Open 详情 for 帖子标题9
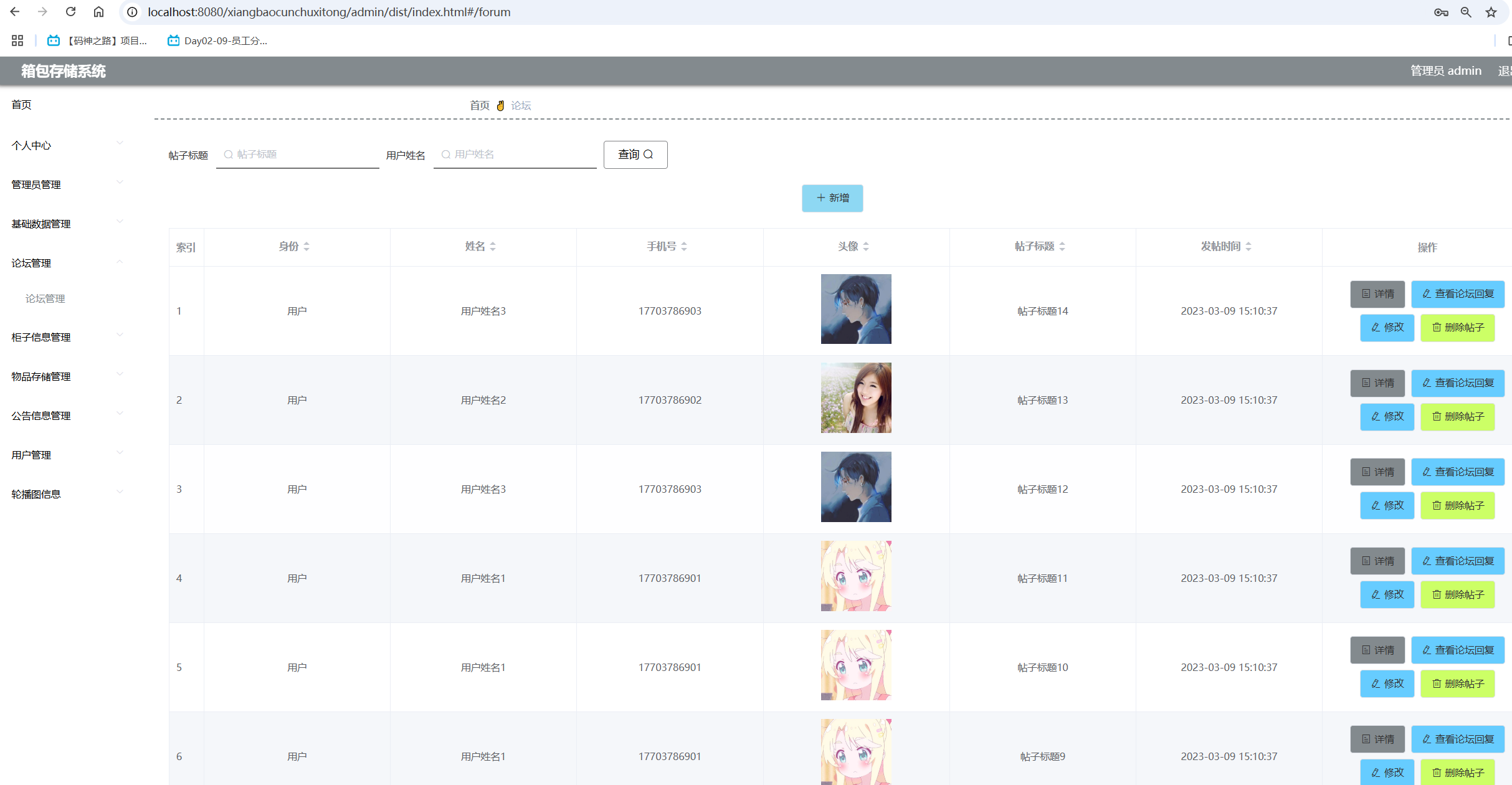This screenshot has height=785, width=1512. pos(1377,740)
